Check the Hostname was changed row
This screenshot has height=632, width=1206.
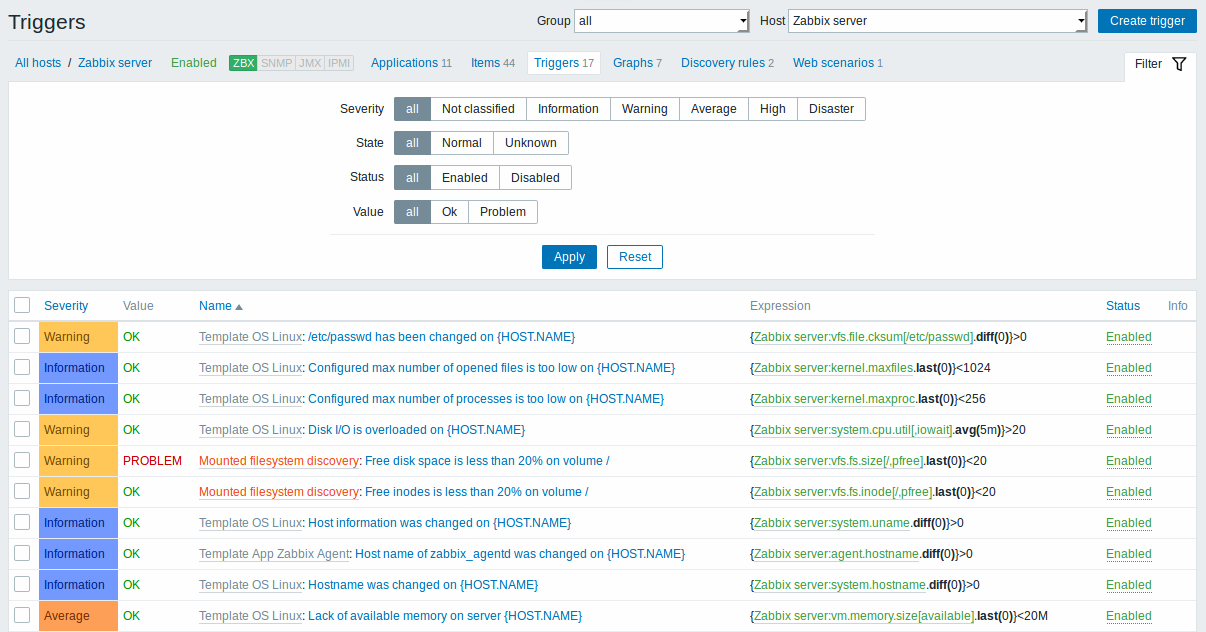click(22, 584)
